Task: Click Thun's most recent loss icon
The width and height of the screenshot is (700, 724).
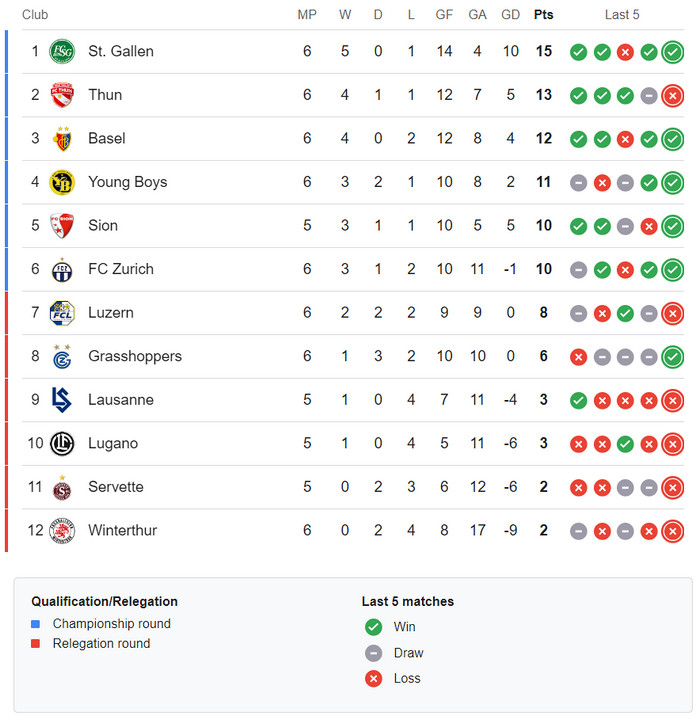Action: [672, 96]
